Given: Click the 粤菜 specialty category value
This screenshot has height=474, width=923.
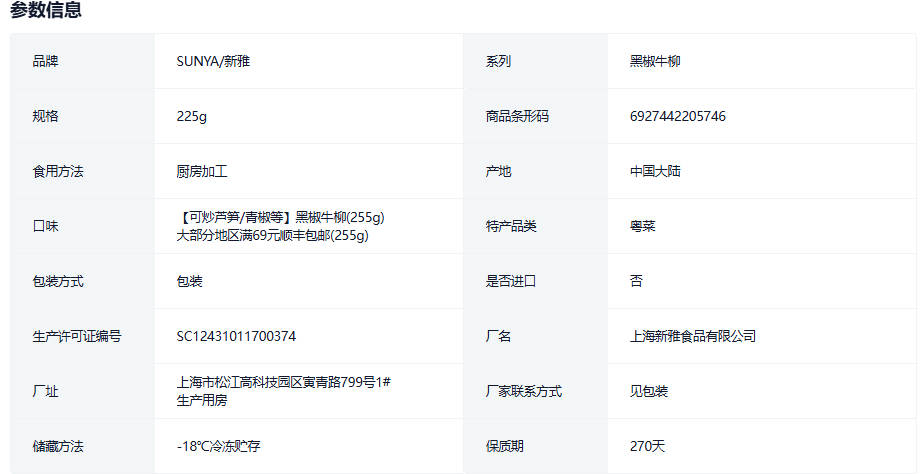Looking at the screenshot, I should click(x=642, y=226).
